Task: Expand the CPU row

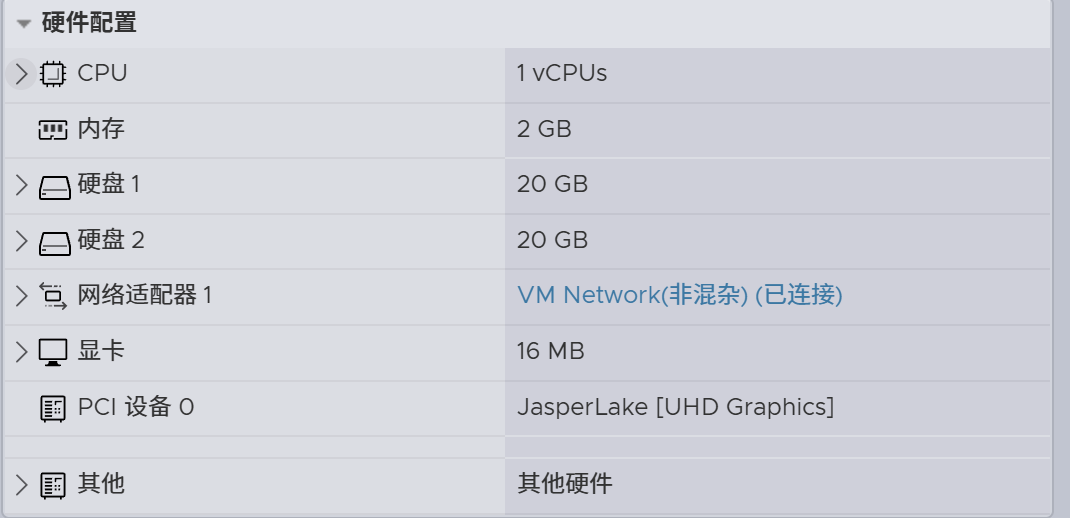Action: coord(22,74)
